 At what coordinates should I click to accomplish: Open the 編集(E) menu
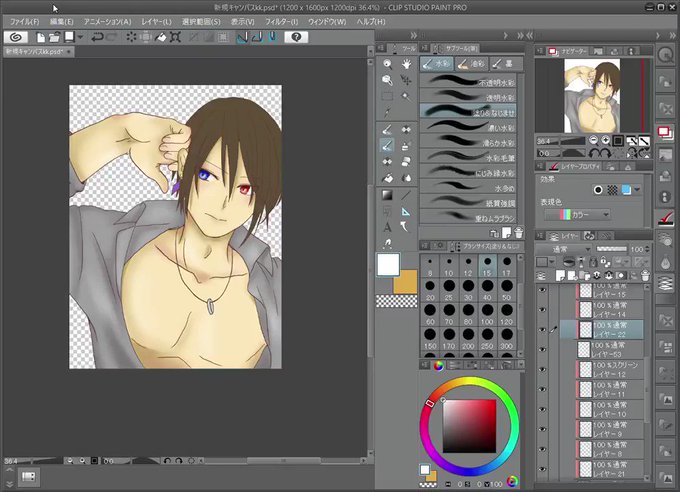tap(62, 21)
